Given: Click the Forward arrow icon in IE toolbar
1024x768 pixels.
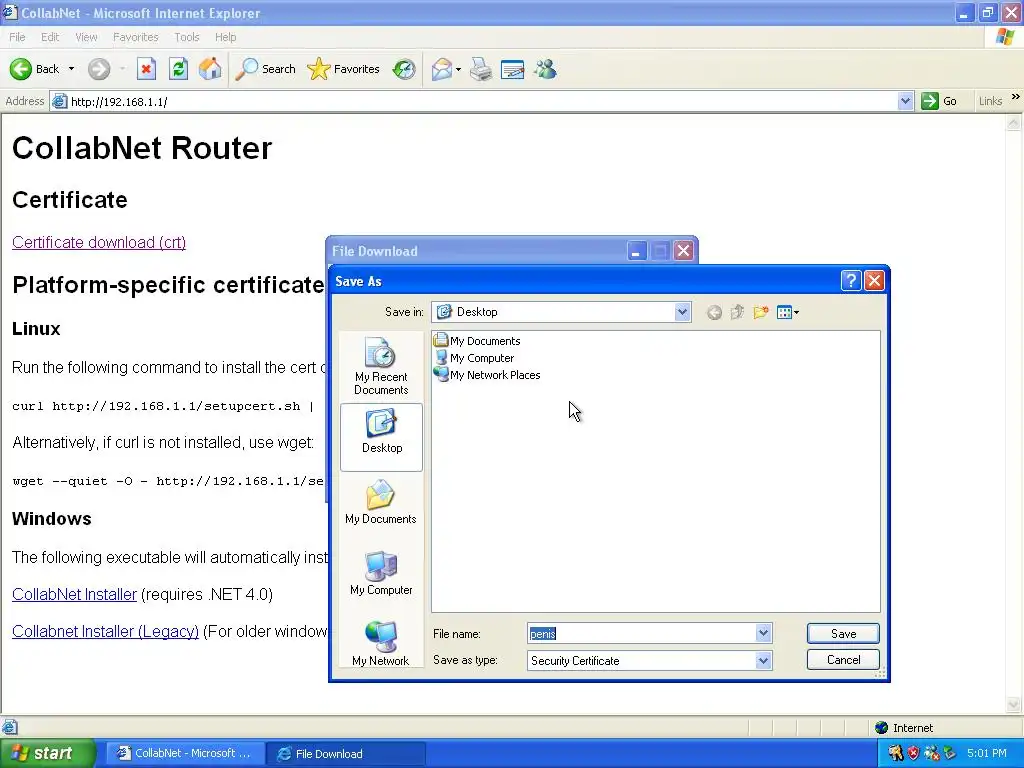Looking at the screenshot, I should (x=99, y=69).
